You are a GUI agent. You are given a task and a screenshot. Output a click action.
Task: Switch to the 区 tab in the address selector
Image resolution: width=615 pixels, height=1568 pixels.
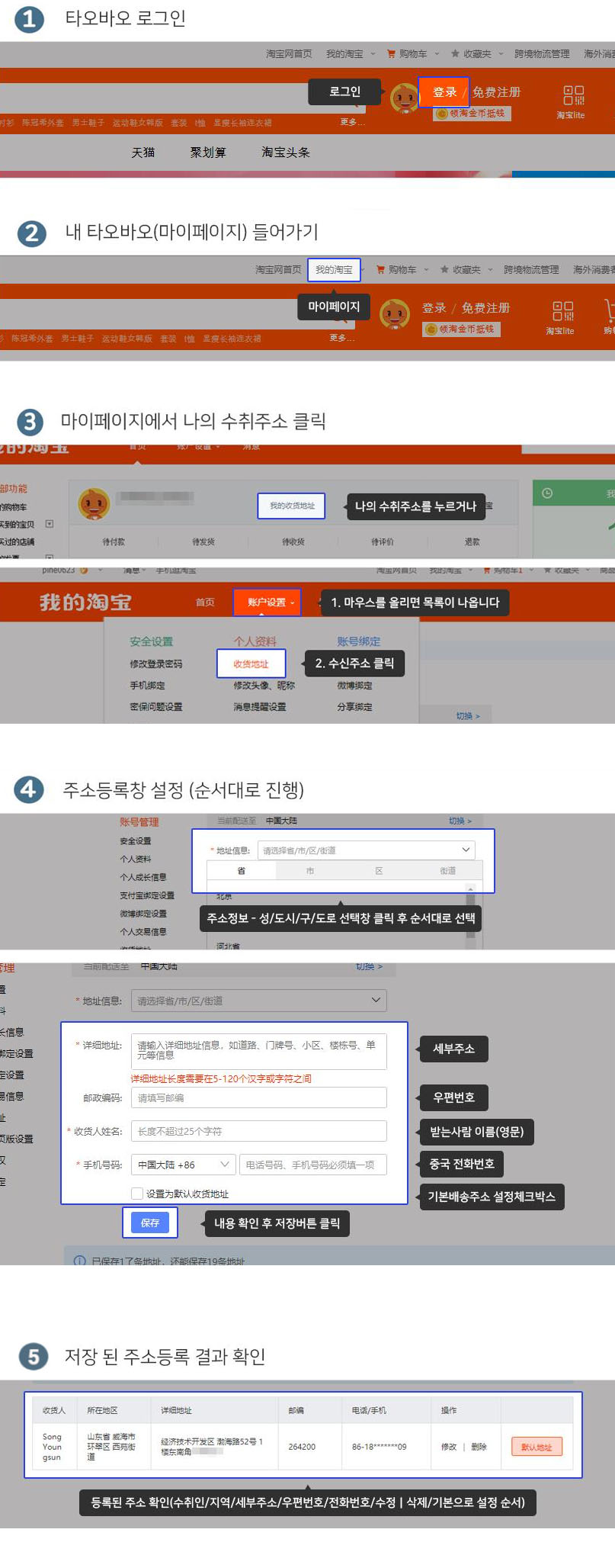pos(379,871)
